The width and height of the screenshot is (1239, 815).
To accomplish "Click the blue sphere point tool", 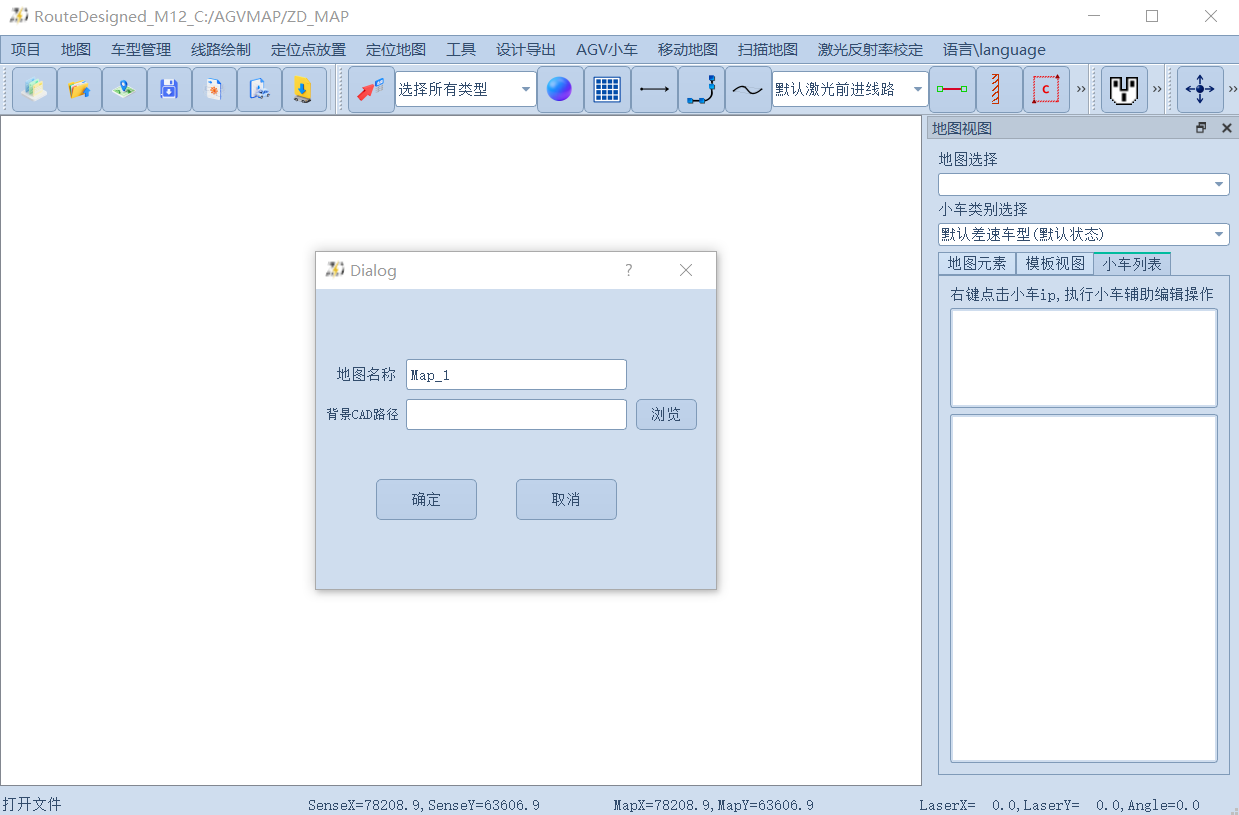I will coord(560,90).
